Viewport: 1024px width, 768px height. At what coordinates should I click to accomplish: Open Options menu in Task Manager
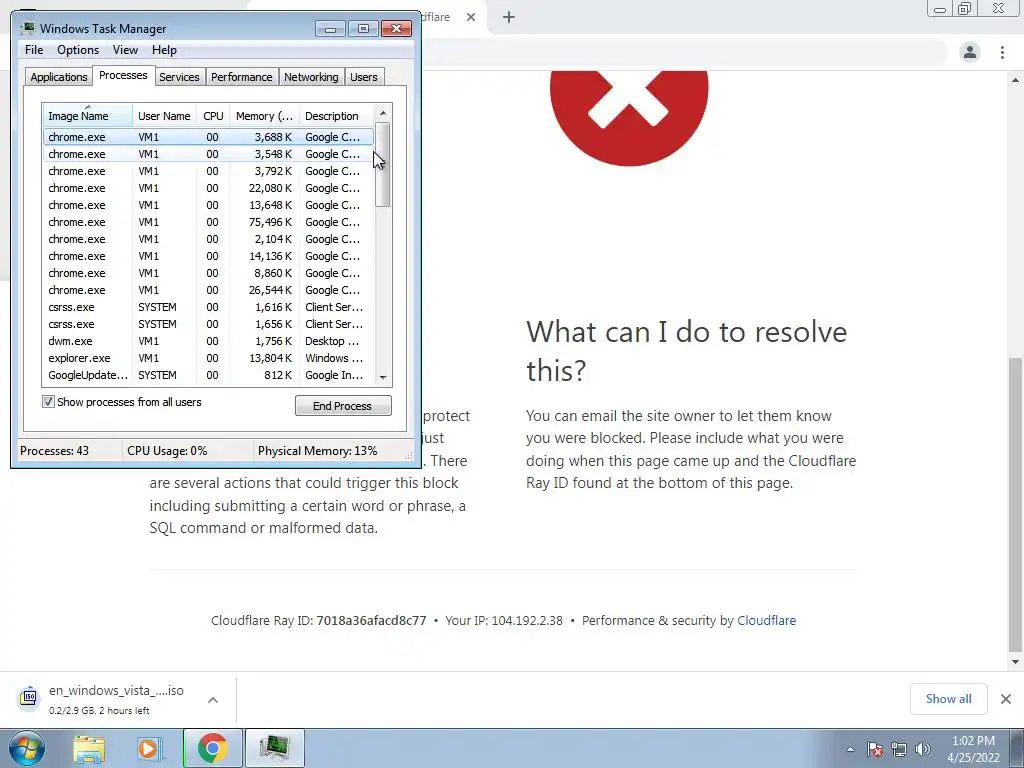point(78,50)
